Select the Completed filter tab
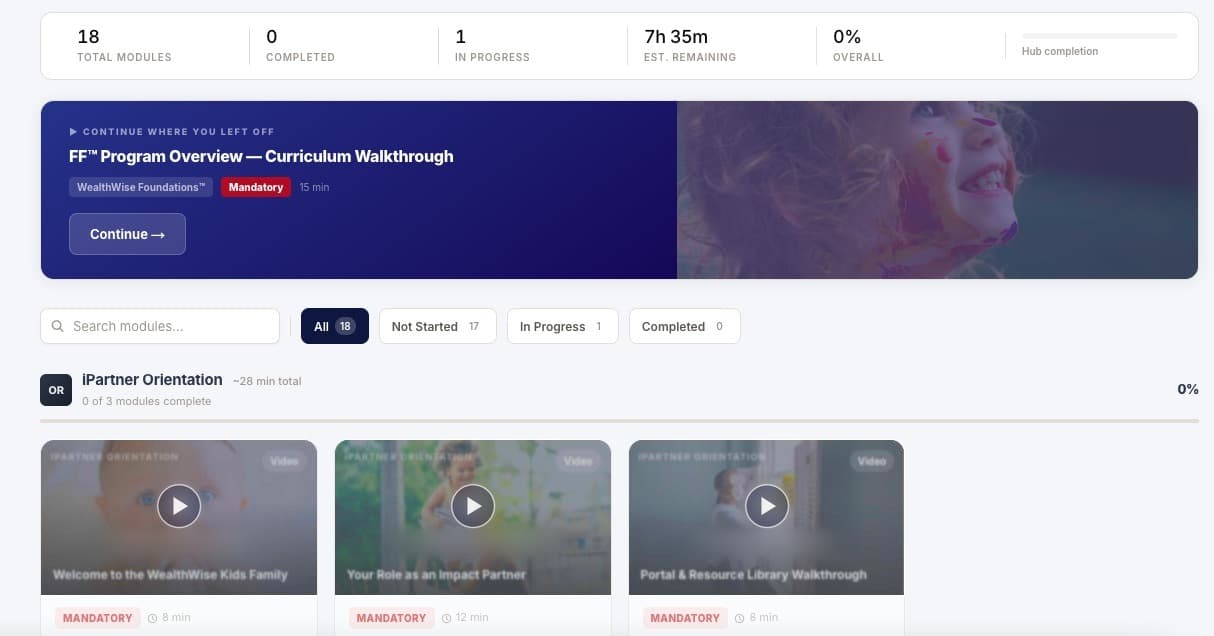 (685, 326)
